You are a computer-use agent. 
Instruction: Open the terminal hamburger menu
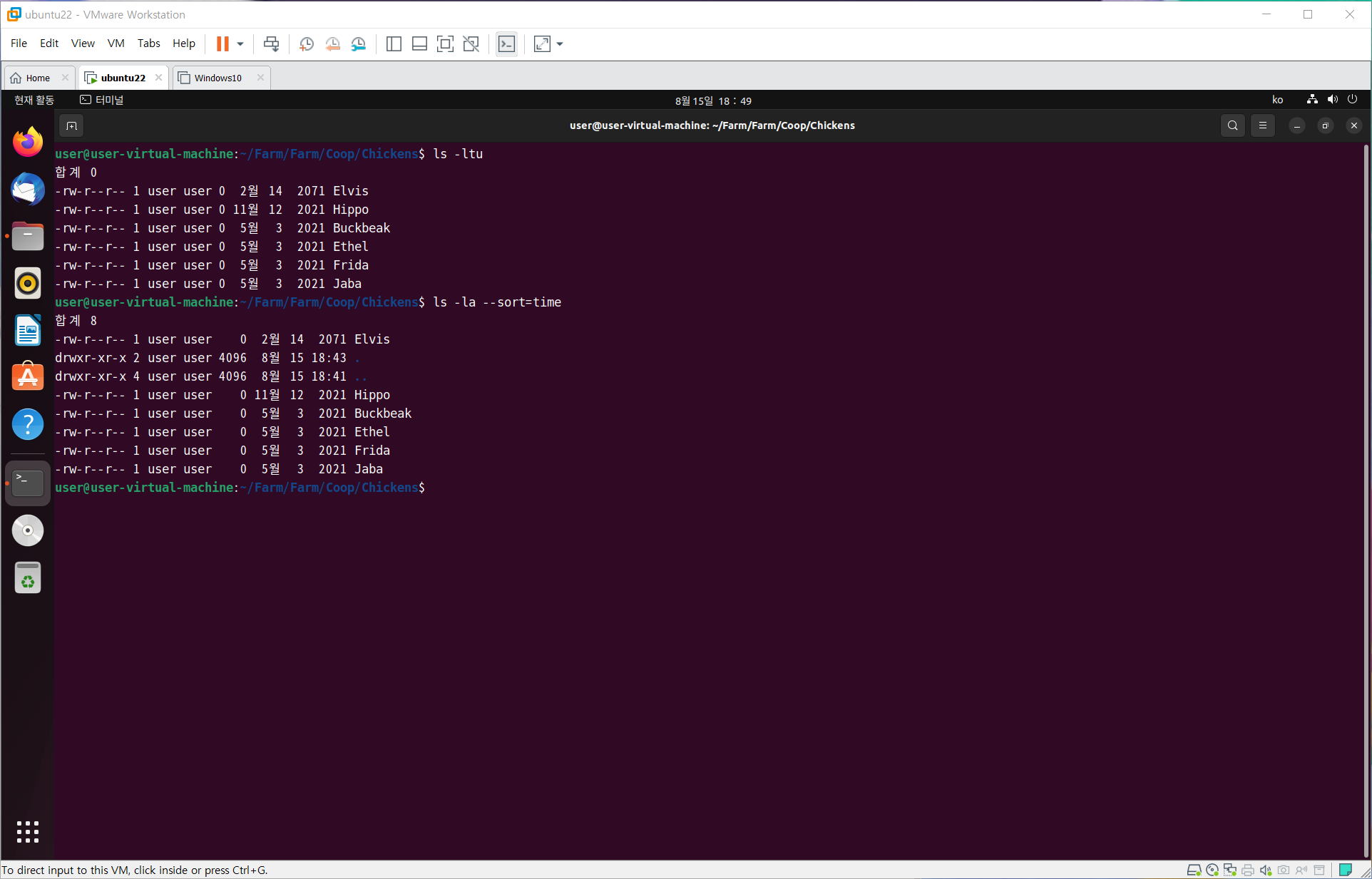pos(1262,125)
